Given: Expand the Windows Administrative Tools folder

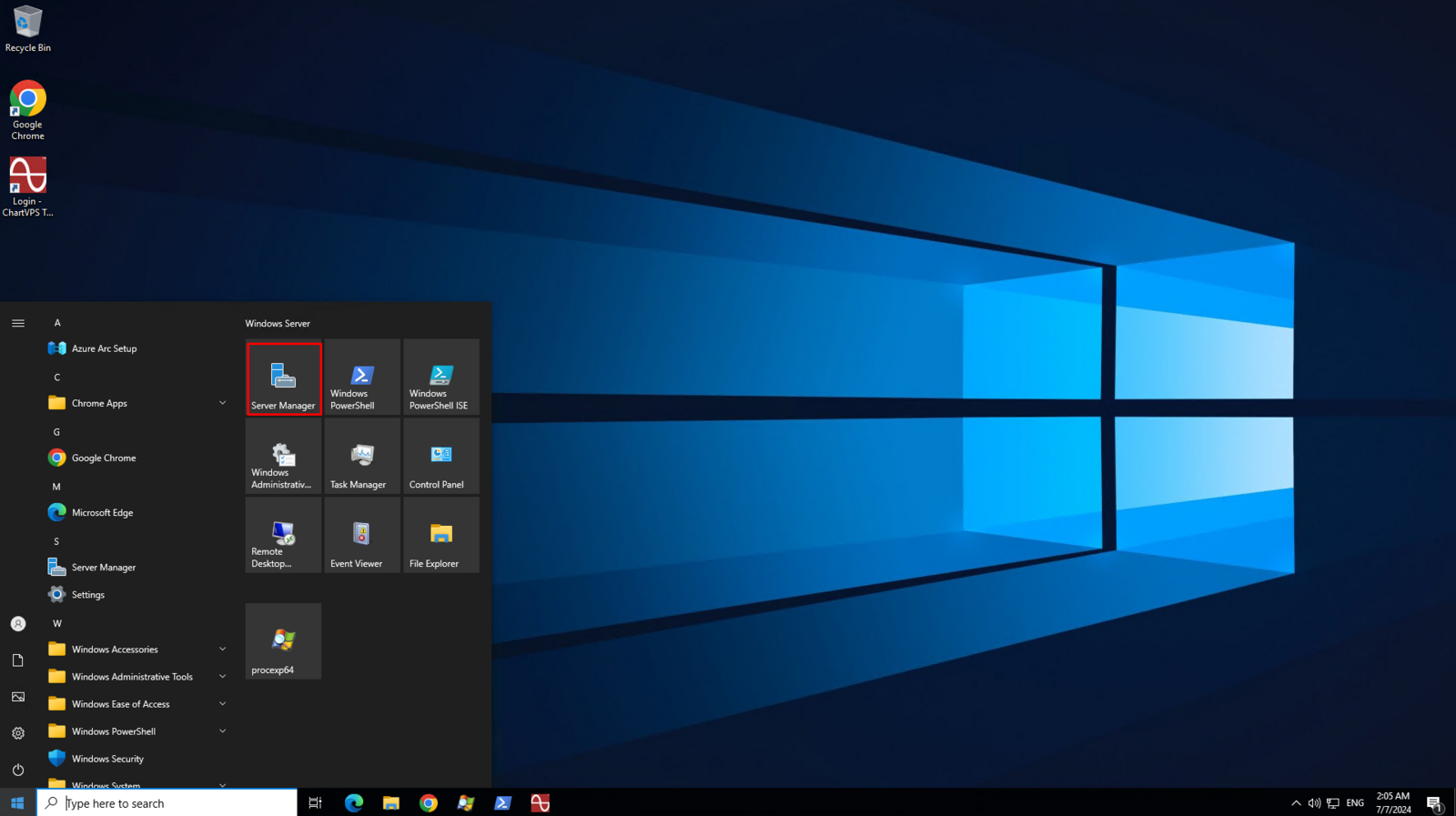Looking at the screenshot, I should pyautogui.click(x=136, y=677).
